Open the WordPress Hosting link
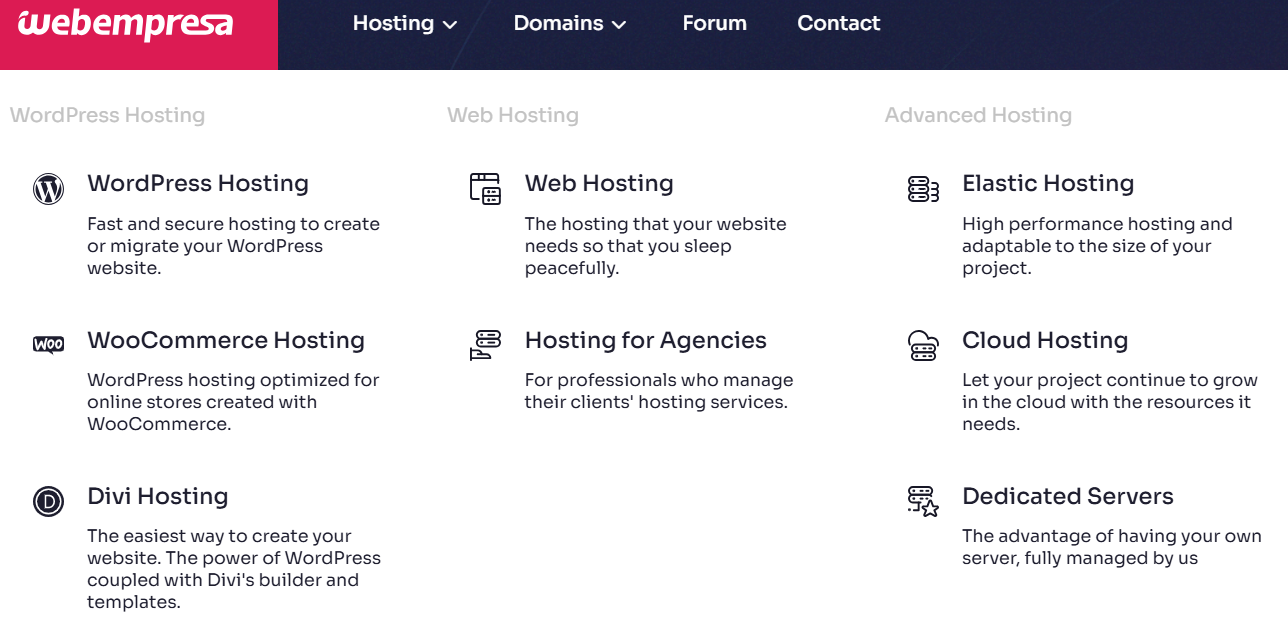Screen dimensions: 1288x618 (198, 183)
